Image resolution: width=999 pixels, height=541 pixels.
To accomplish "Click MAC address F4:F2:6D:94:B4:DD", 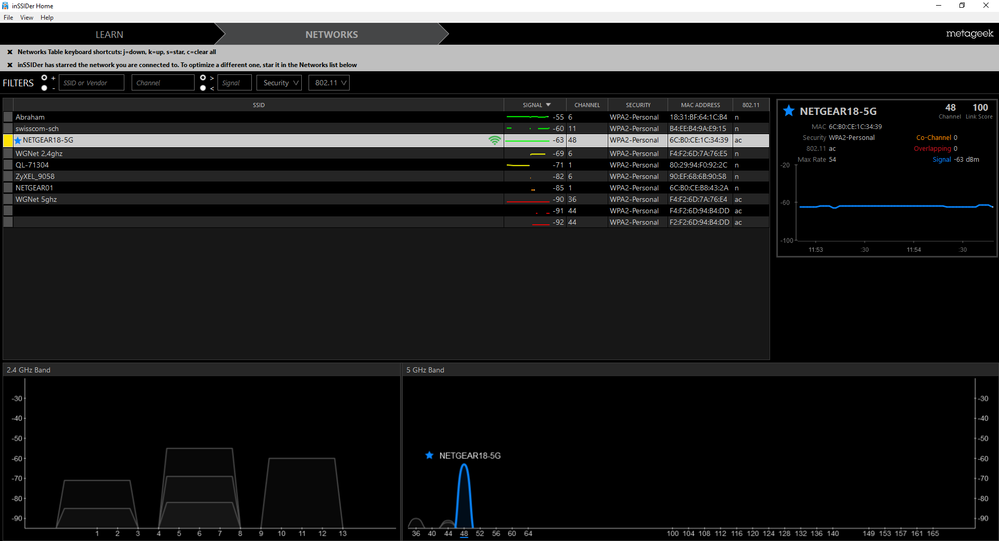I will 699,211.
